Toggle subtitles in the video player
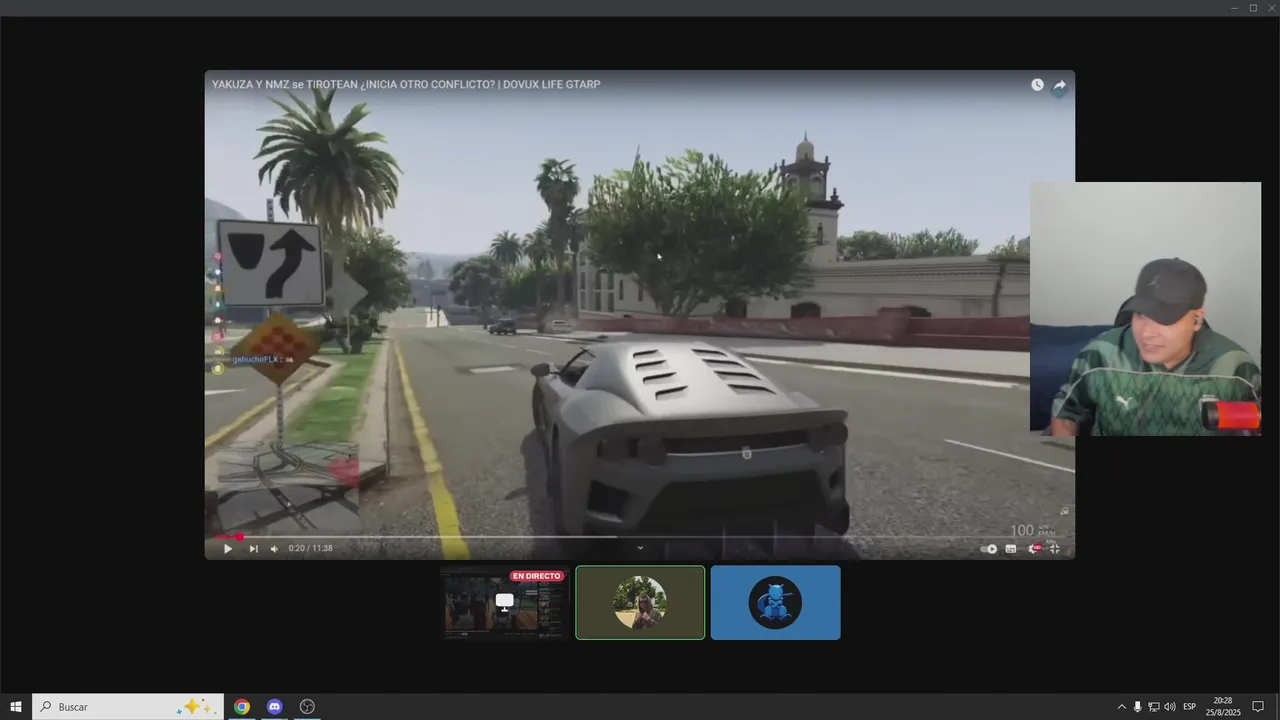Viewport: 1280px width, 720px height. coord(1011,548)
